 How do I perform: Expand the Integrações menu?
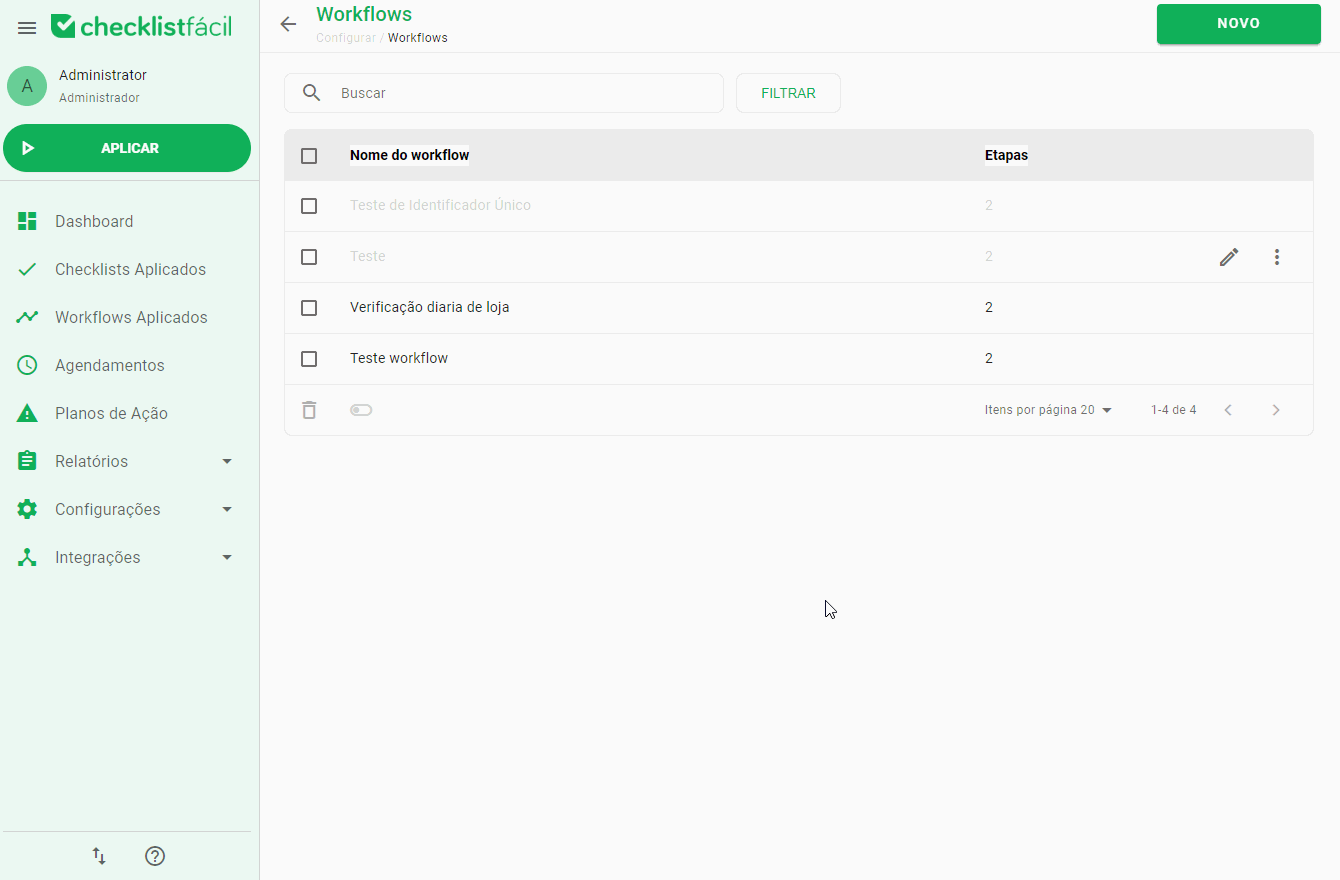(100, 557)
